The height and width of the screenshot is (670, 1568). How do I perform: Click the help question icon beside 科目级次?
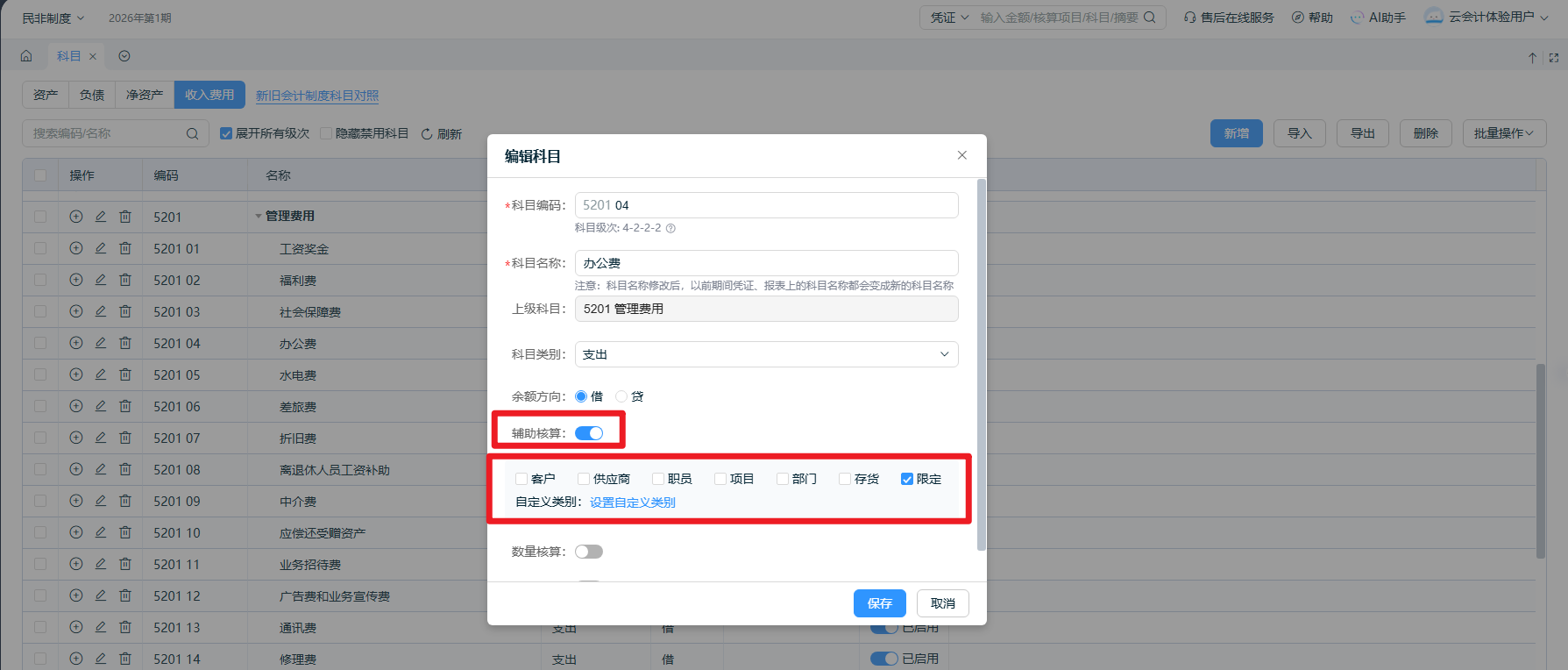click(x=670, y=228)
